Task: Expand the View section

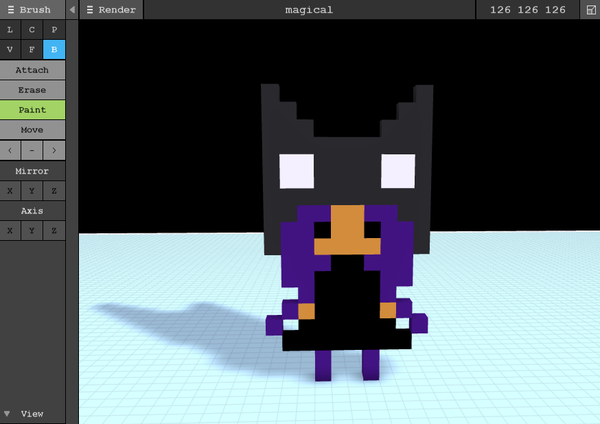Action: click(32, 414)
